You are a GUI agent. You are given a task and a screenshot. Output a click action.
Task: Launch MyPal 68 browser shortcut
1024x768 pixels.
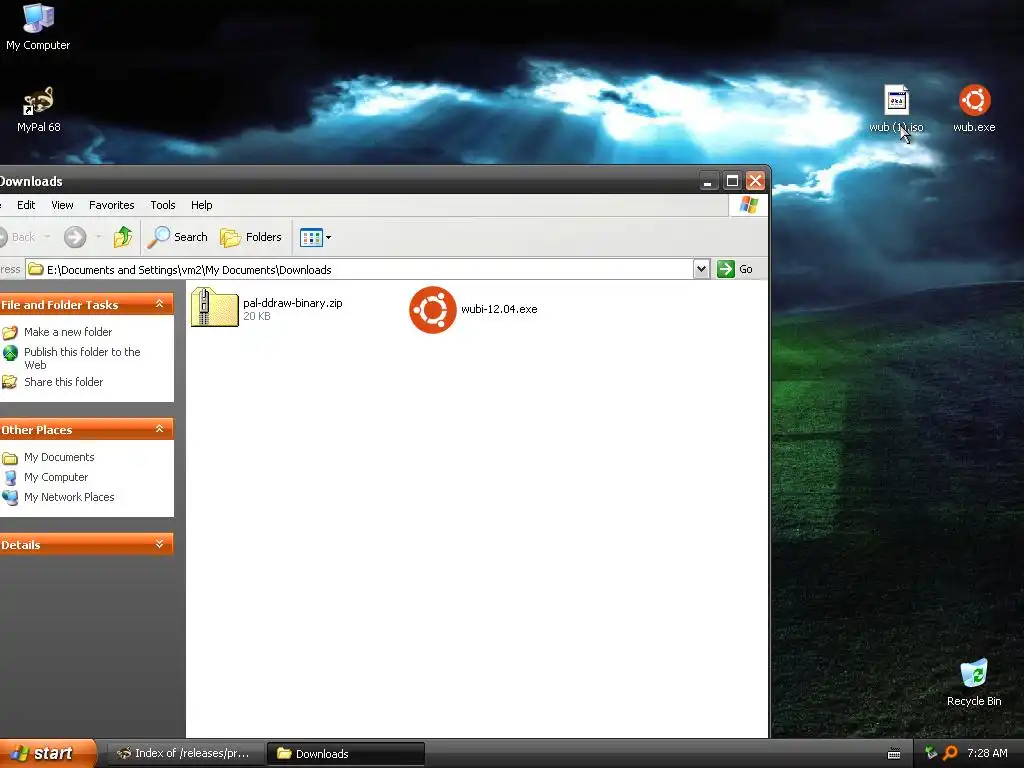pos(39,108)
